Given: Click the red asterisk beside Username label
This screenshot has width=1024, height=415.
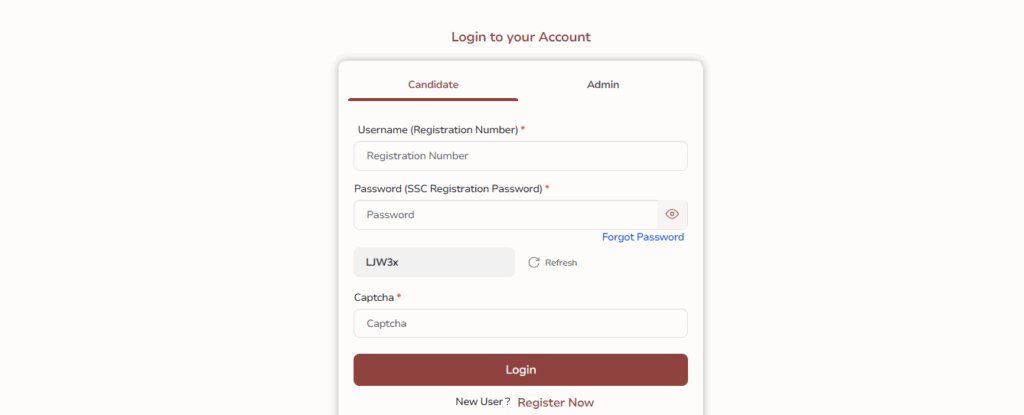Looking at the screenshot, I should click(x=523, y=129).
